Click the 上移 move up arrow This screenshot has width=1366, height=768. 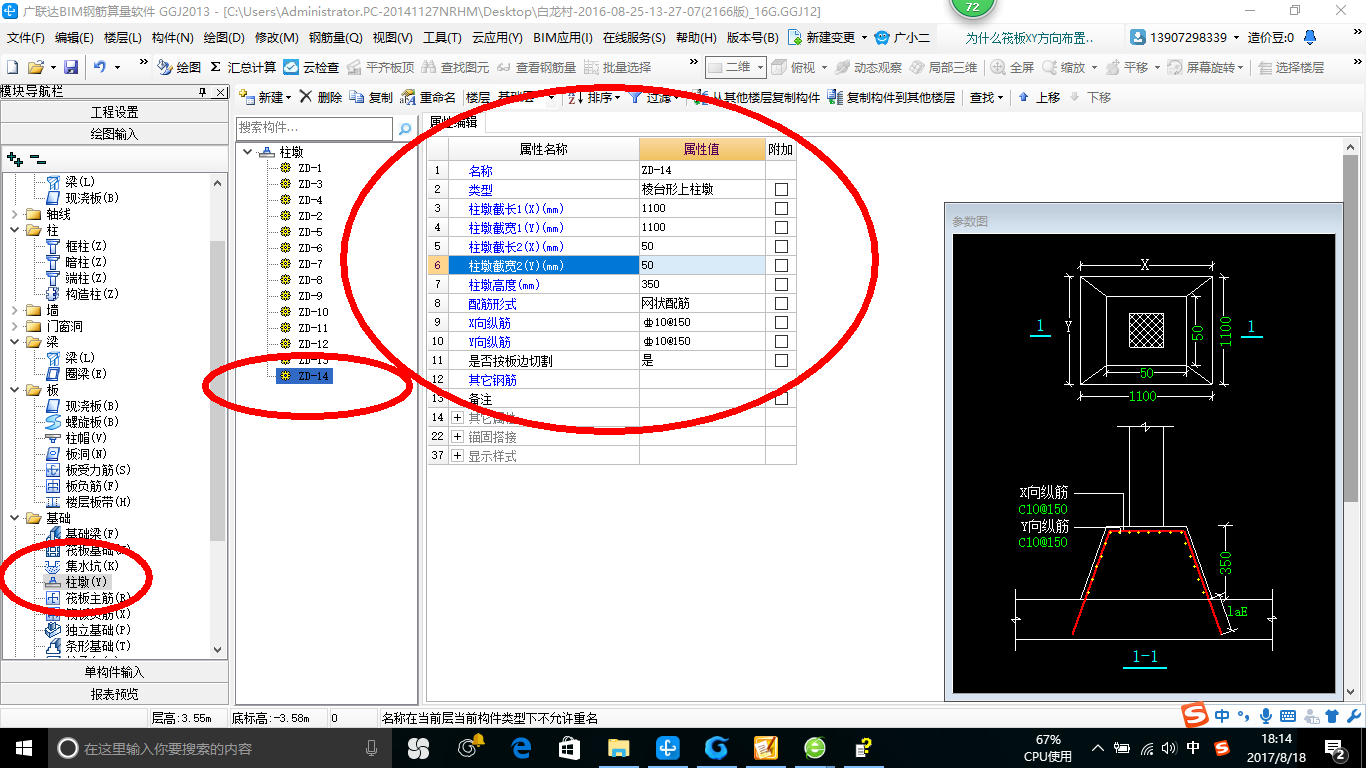[x=1039, y=97]
